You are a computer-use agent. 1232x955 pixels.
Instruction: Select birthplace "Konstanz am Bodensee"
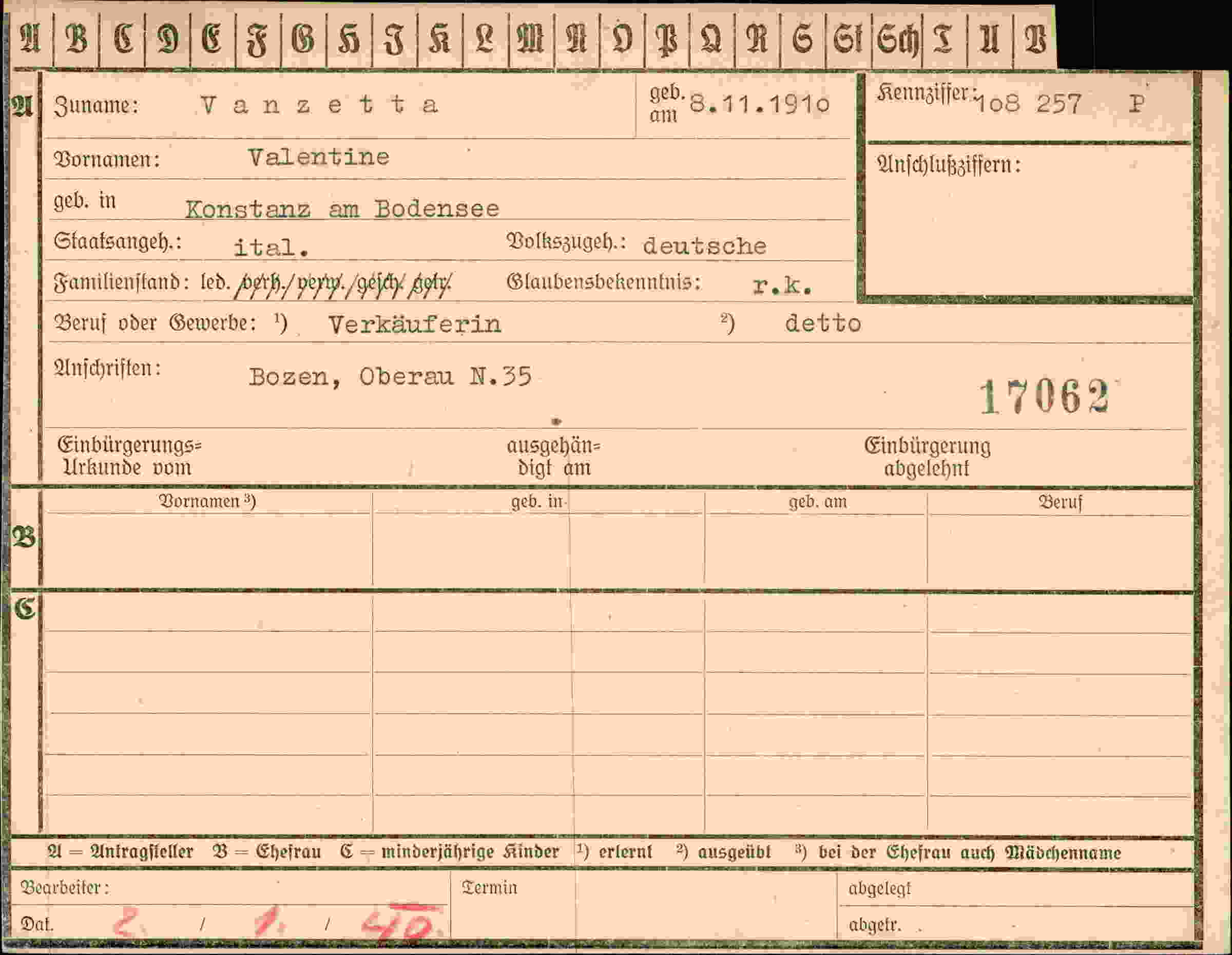coord(342,209)
